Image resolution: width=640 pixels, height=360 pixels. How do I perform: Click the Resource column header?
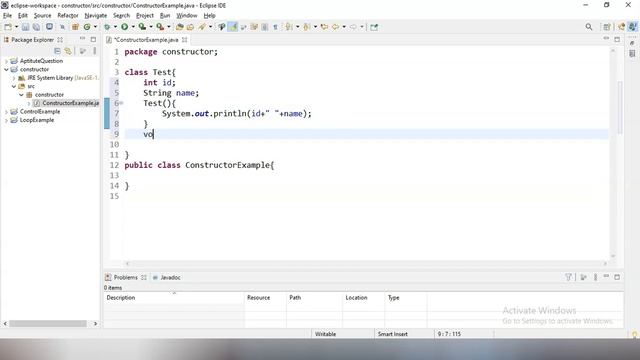258,298
